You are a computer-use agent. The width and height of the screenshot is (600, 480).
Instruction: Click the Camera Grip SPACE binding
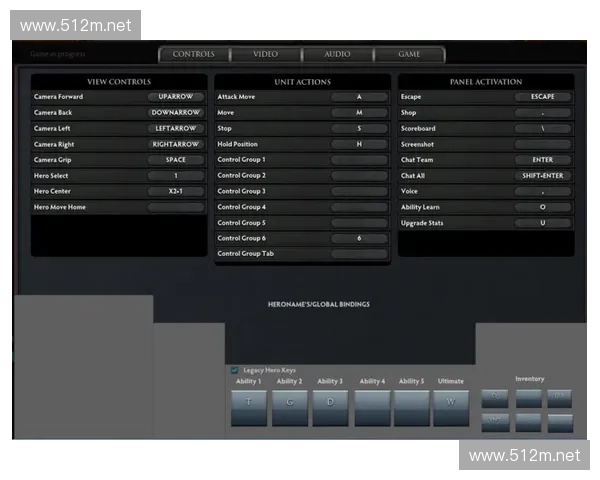(175, 160)
